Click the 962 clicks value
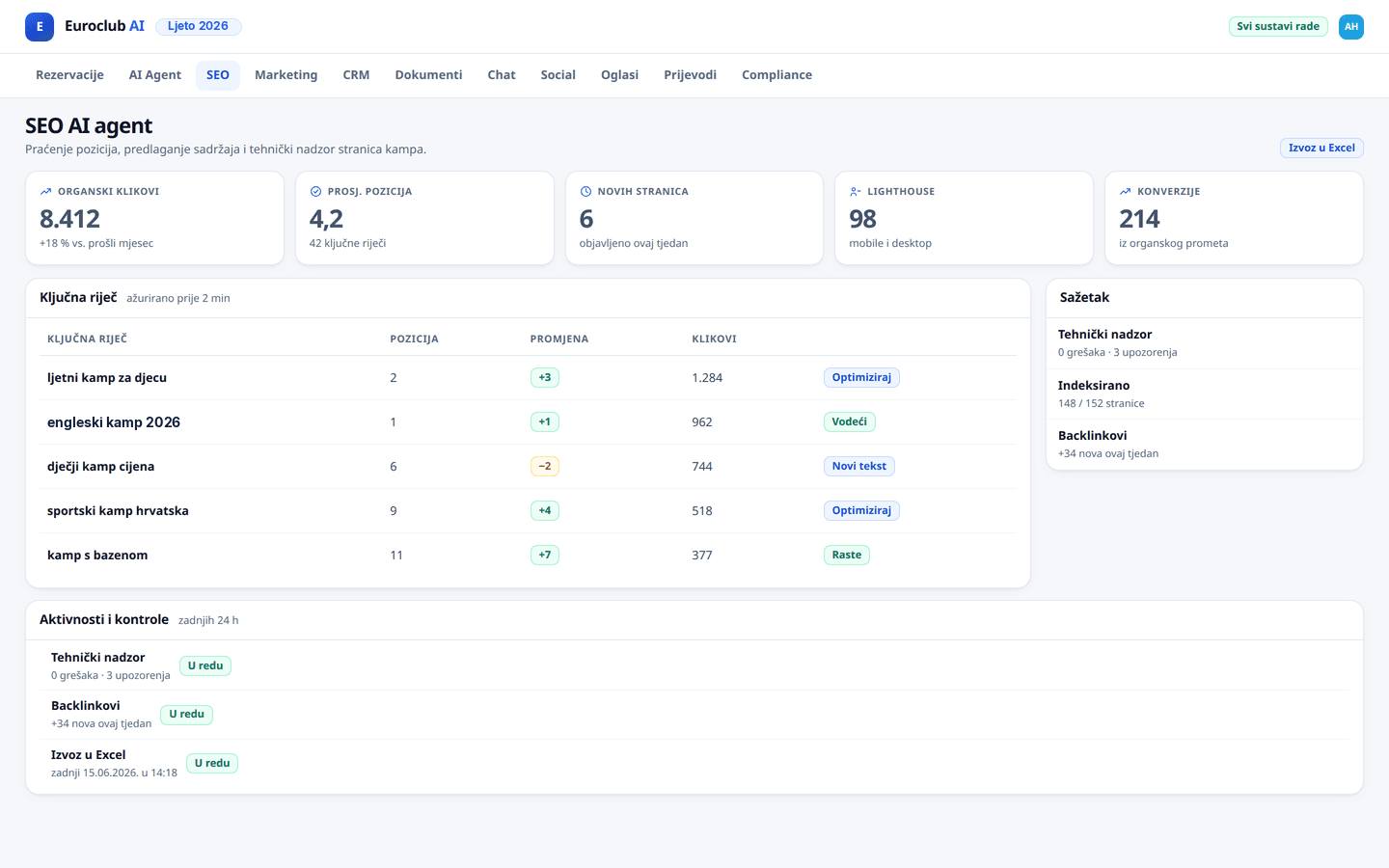The height and width of the screenshot is (868, 1389). 702,422
